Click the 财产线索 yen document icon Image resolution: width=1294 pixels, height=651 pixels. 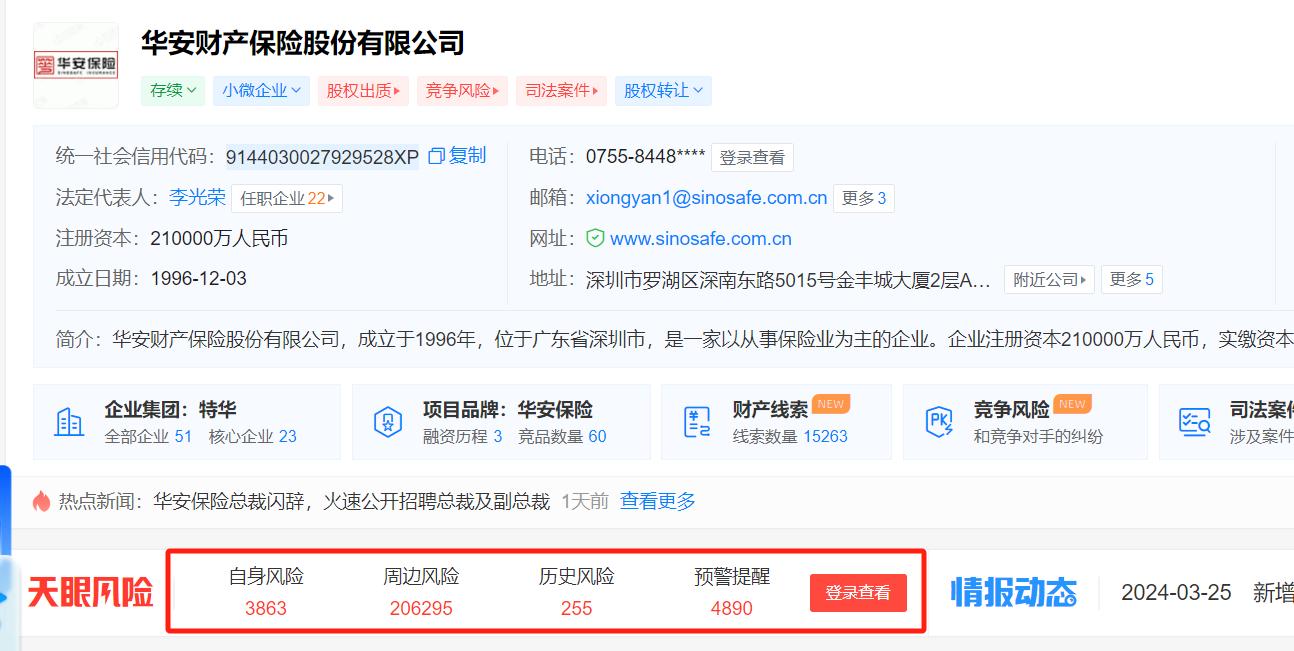point(697,422)
